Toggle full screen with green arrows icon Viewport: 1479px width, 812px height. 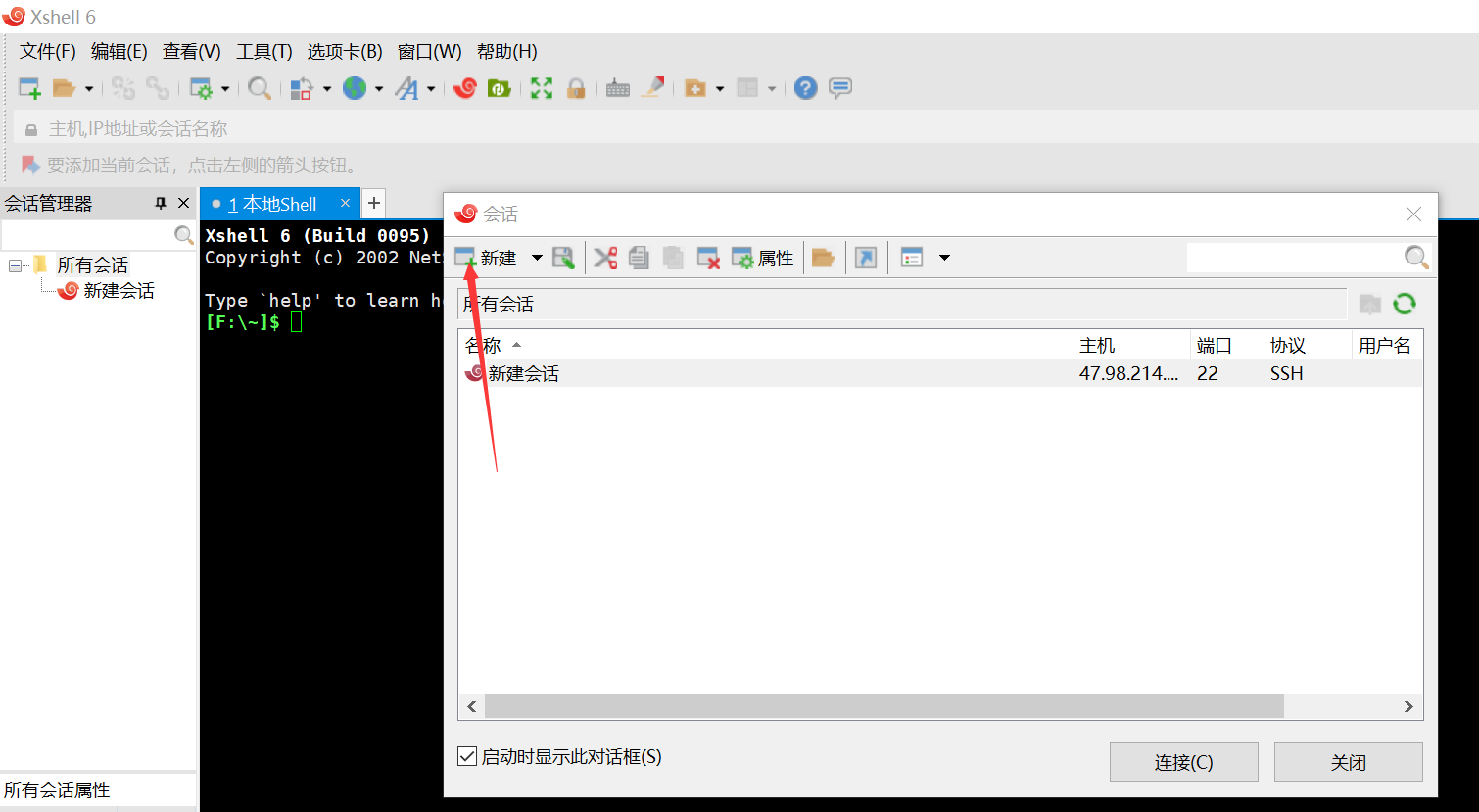point(542,88)
